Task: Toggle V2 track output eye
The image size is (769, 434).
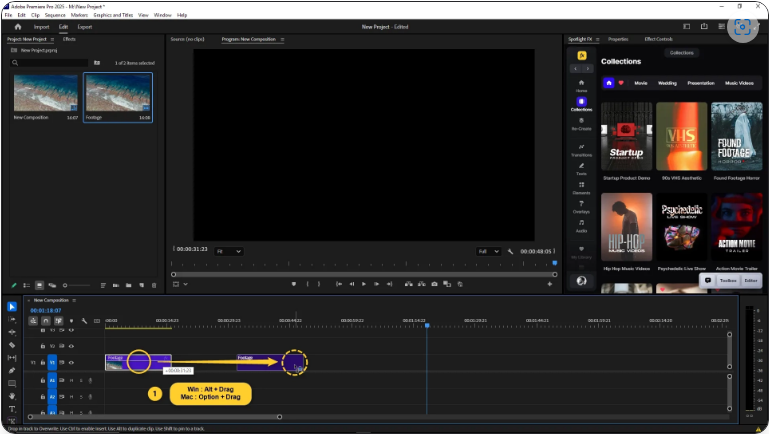Action: (x=71, y=346)
